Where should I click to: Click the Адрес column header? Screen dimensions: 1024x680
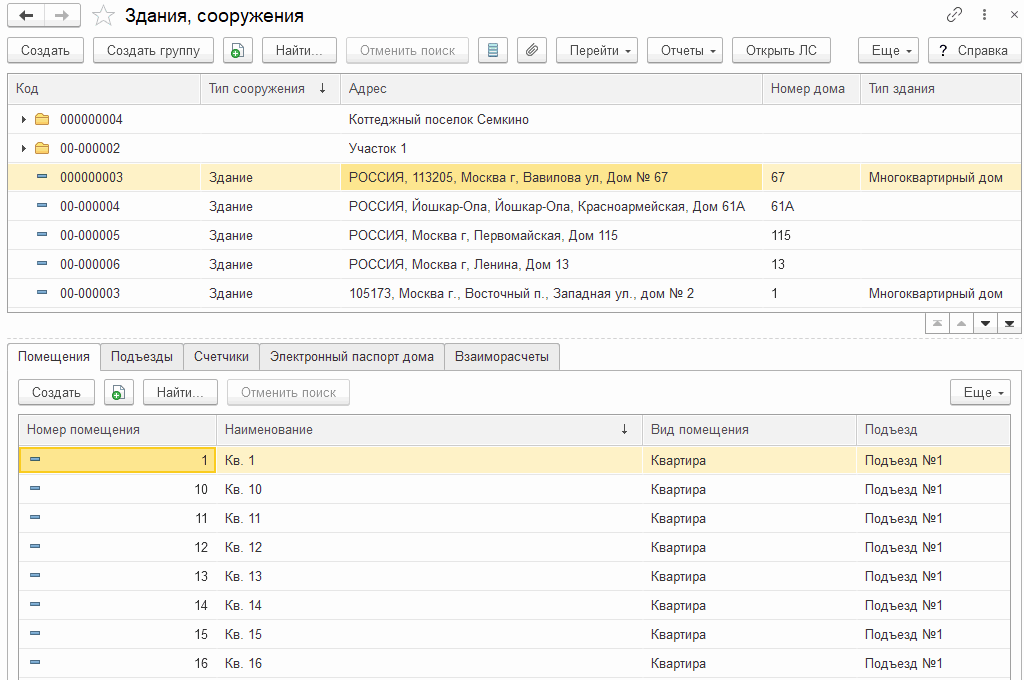(551, 89)
